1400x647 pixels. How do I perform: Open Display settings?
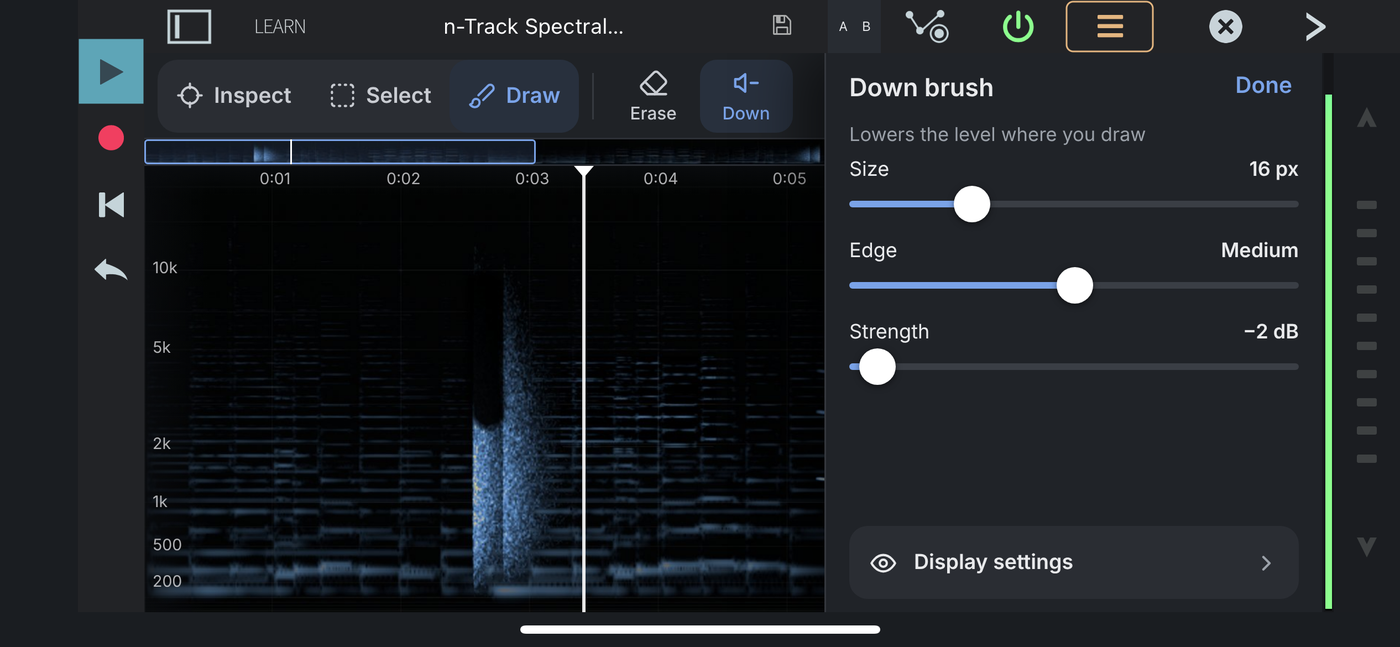[x=1074, y=562]
